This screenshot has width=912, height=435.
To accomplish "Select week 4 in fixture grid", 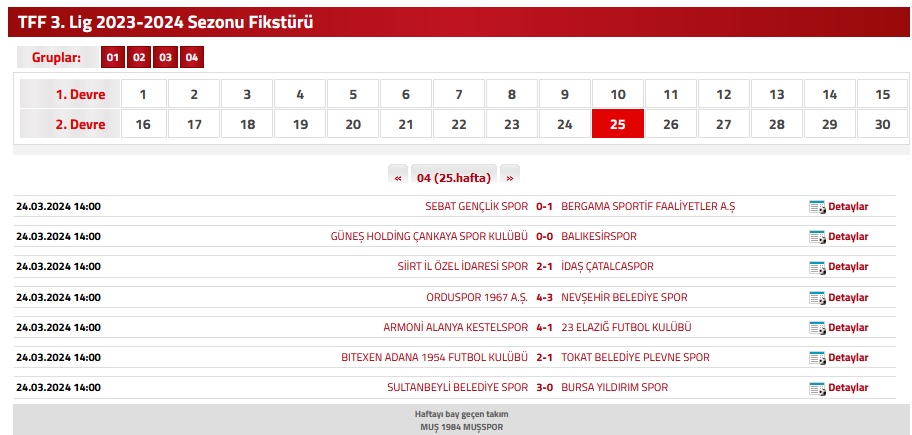I will 300,94.
